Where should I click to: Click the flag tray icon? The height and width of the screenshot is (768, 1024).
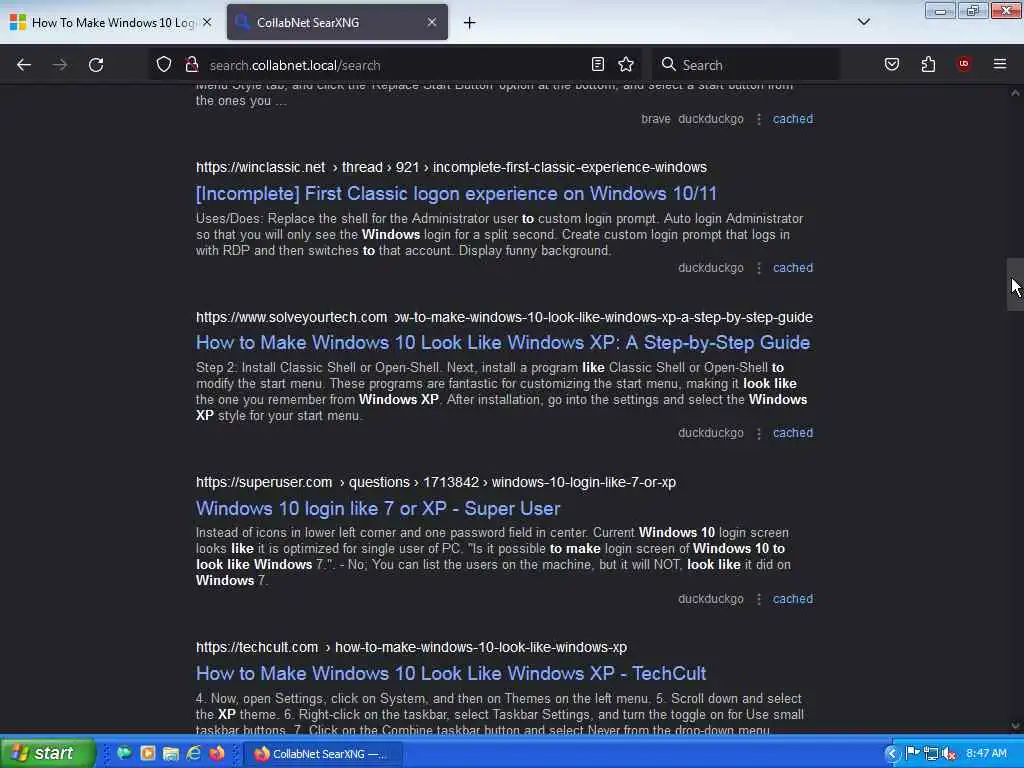click(x=913, y=754)
